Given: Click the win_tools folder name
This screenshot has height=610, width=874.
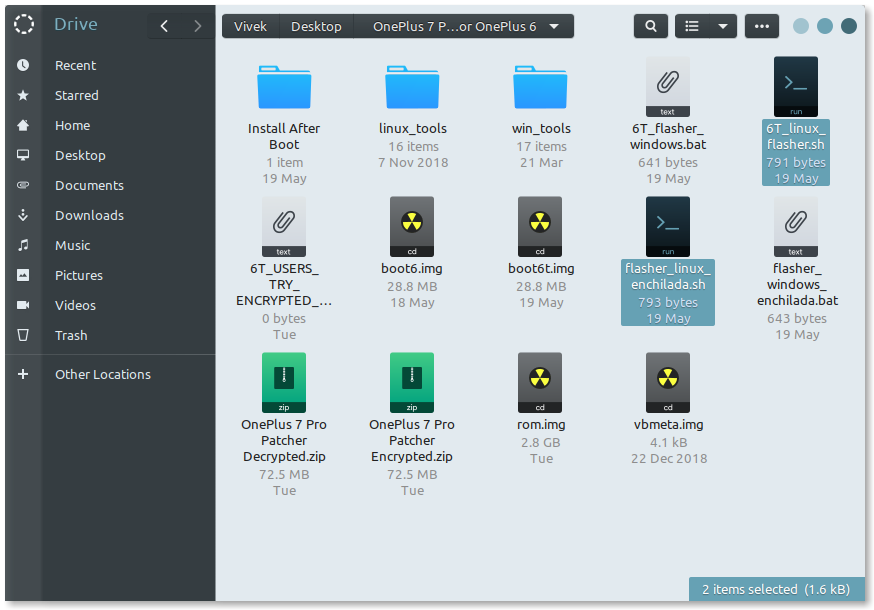Looking at the screenshot, I should click(x=541, y=129).
